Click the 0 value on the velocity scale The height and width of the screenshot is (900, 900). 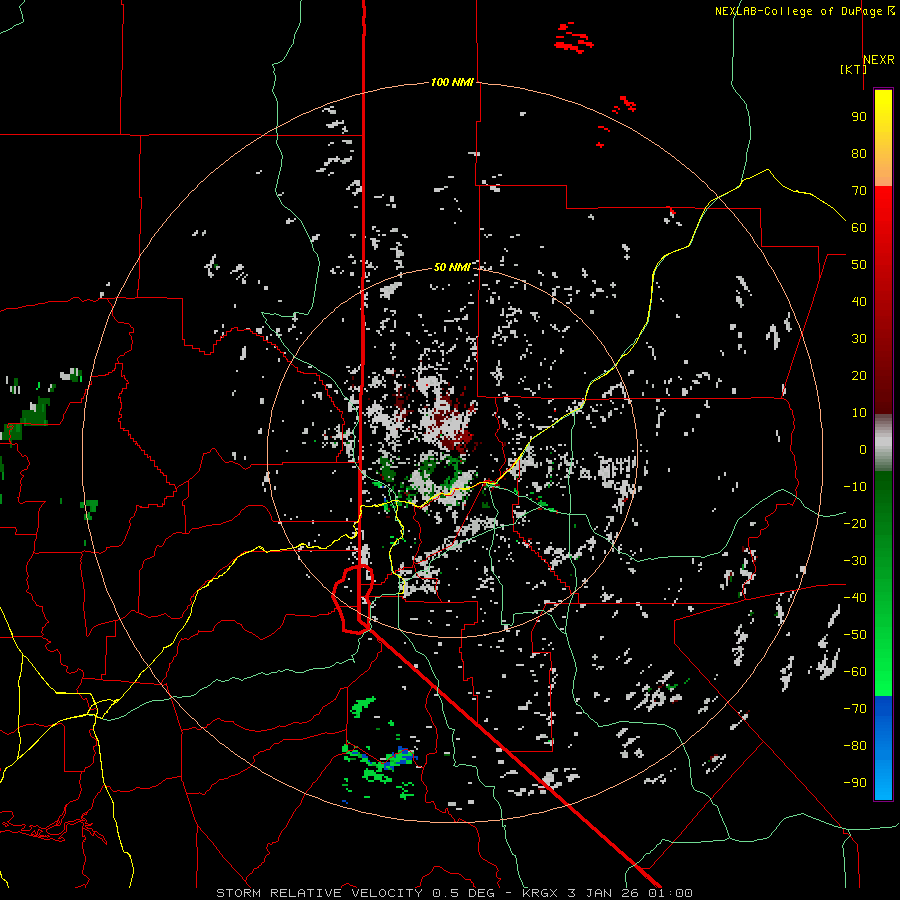[863, 450]
